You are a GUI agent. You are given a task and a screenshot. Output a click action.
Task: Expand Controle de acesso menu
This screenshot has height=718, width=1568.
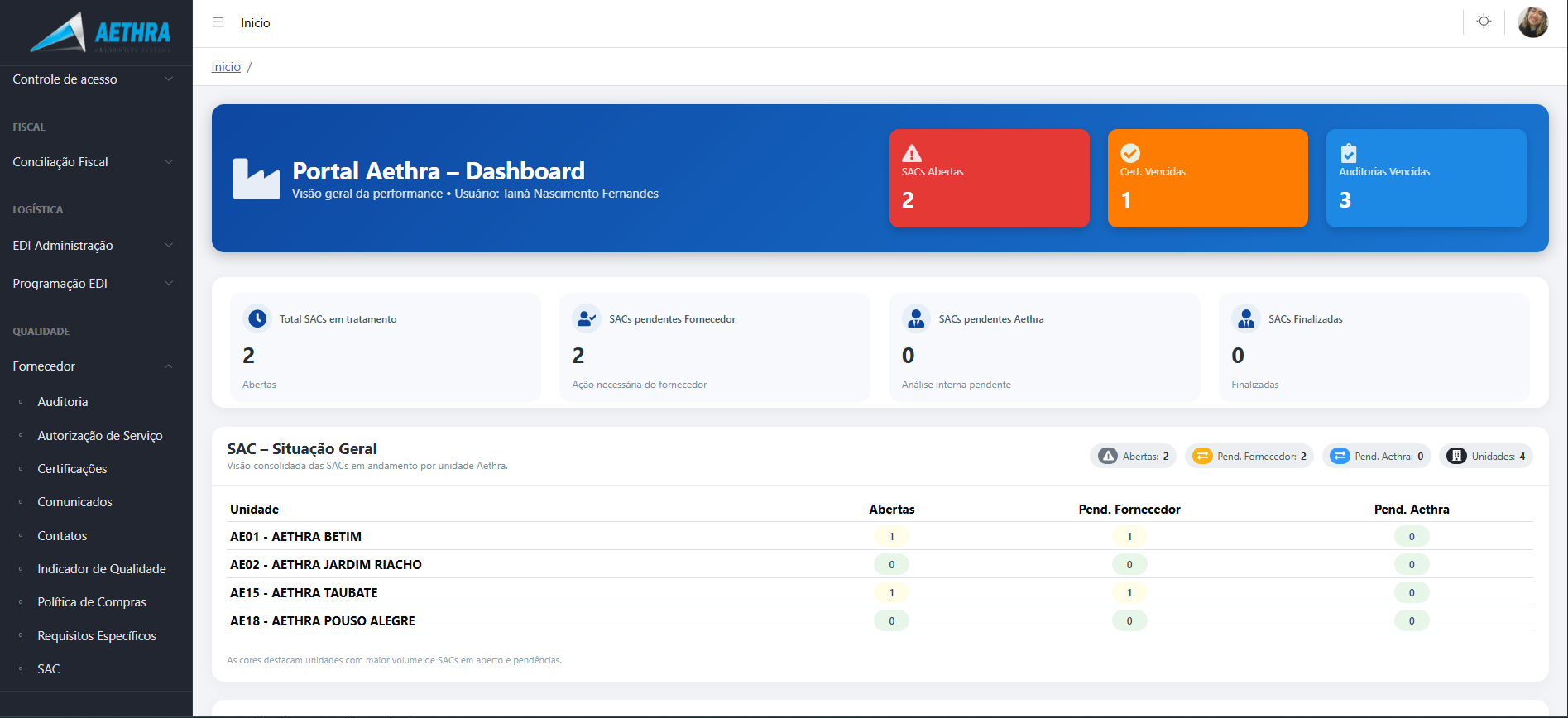(96, 79)
